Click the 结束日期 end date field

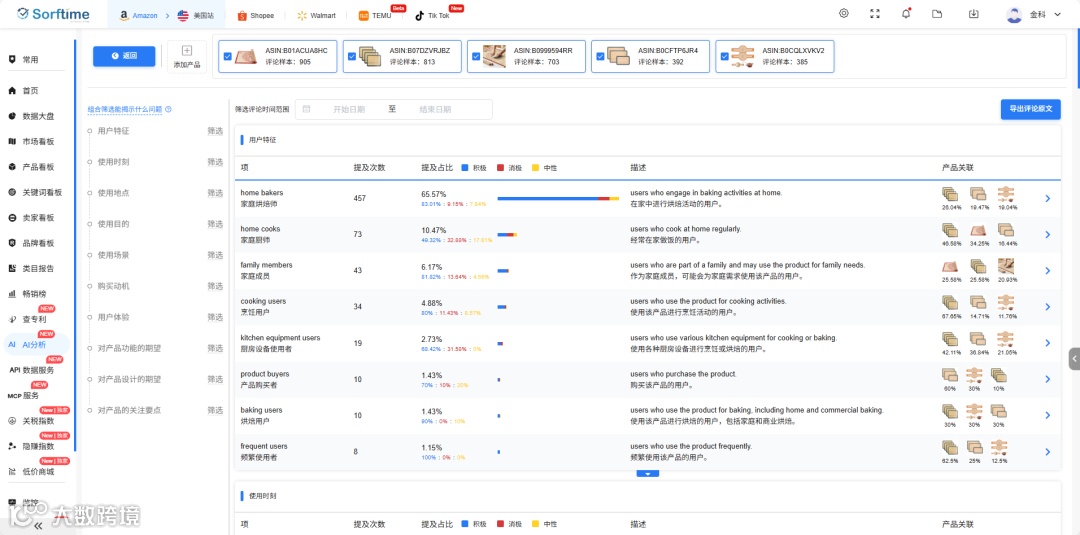click(435, 109)
